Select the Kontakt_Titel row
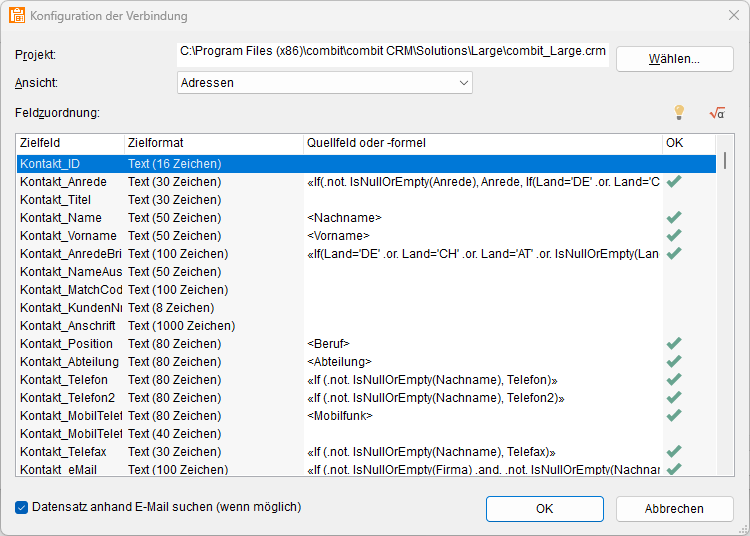 tap(70, 200)
